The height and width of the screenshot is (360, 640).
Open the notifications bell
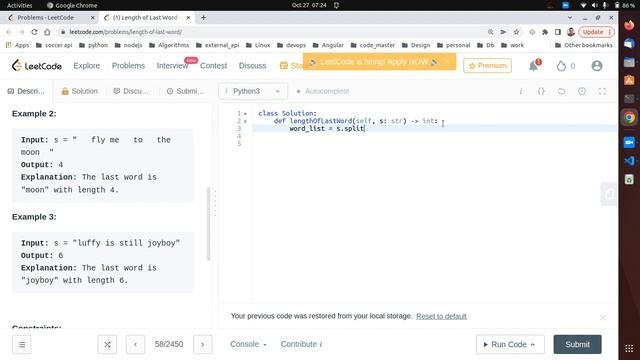tap(533, 66)
